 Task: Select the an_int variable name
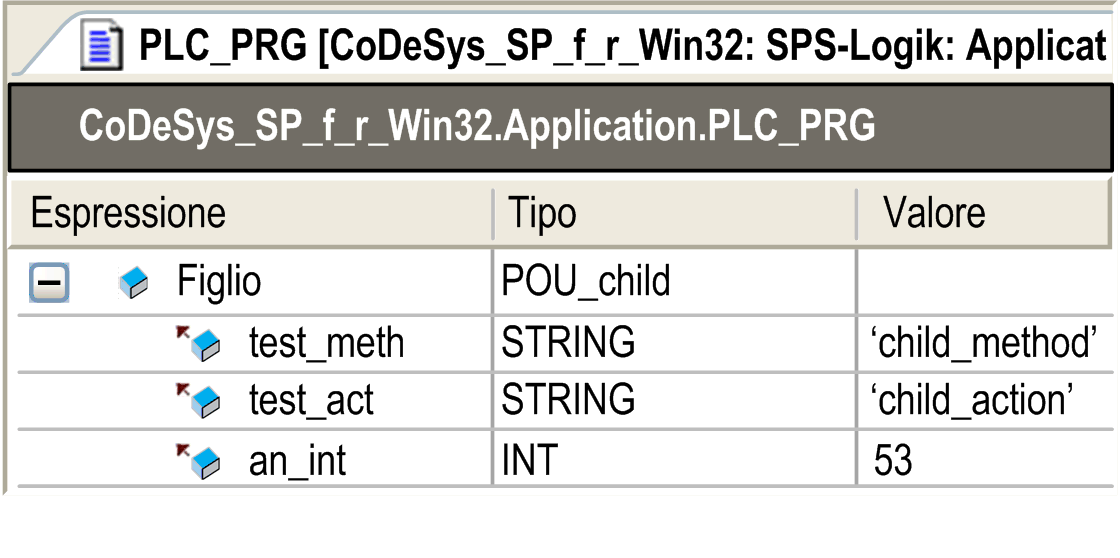point(297,461)
